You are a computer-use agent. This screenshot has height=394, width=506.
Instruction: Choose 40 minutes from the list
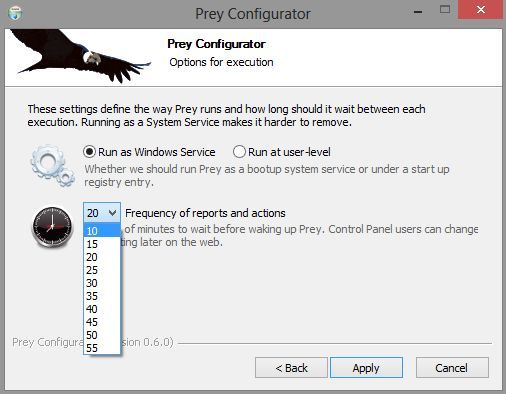[102, 309]
